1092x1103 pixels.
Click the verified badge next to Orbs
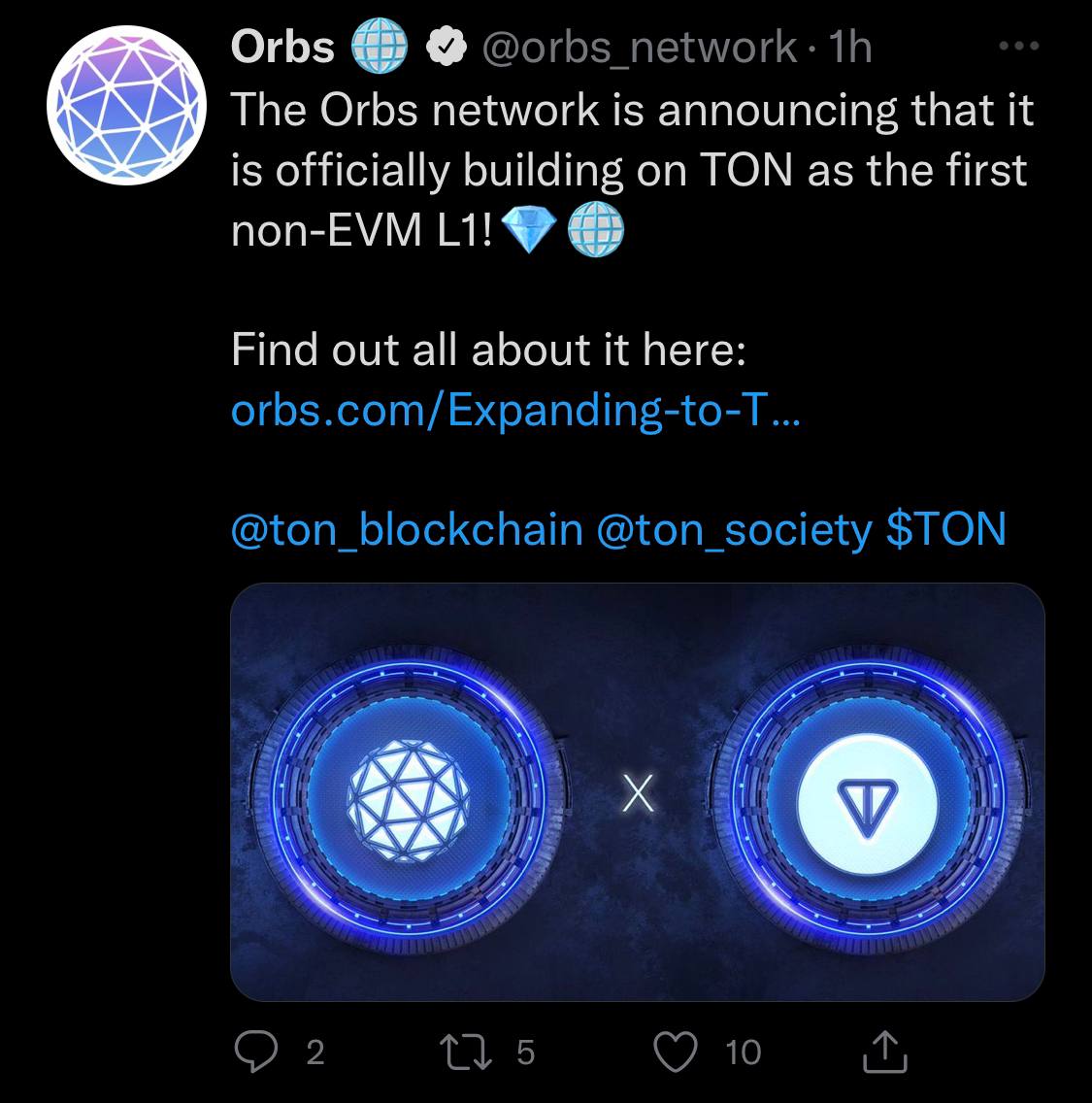[x=447, y=47]
